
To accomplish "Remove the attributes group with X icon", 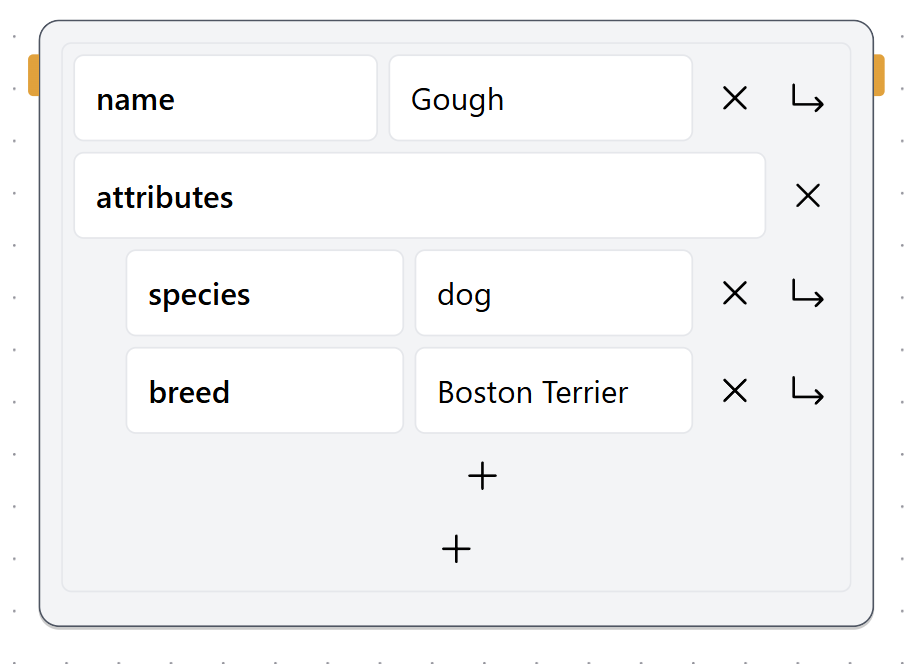I will (x=807, y=196).
